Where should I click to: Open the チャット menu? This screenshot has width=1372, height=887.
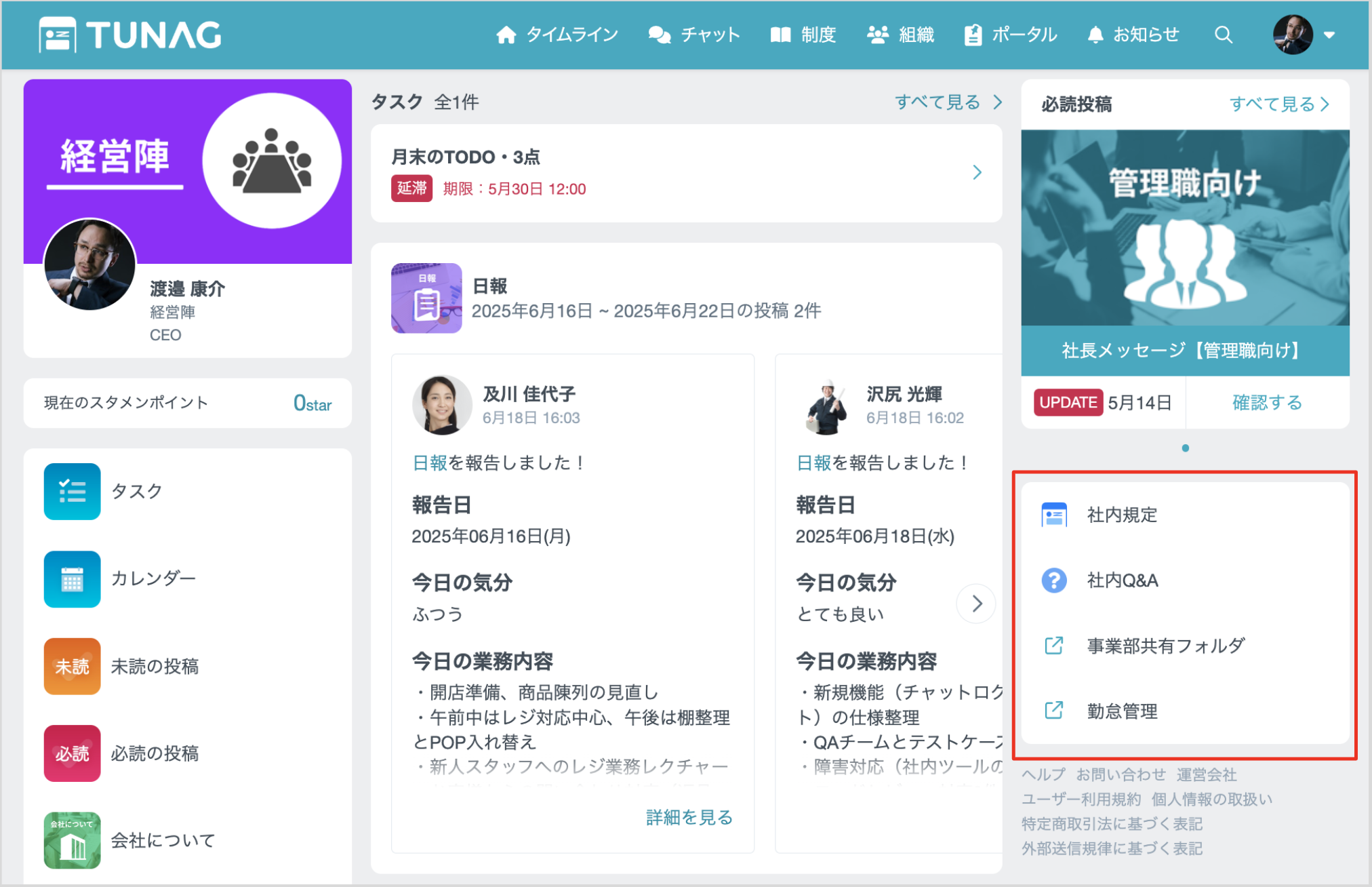[694, 35]
